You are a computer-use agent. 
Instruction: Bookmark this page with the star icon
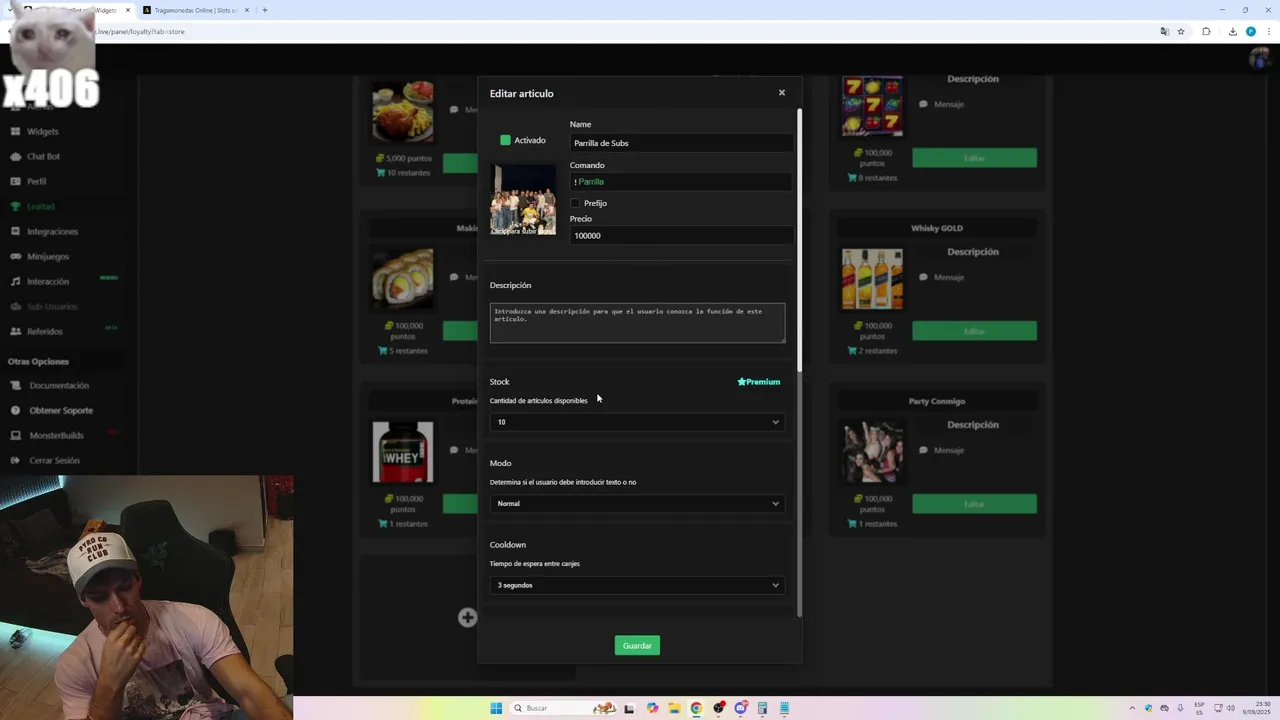click(x=1181, y=31)
